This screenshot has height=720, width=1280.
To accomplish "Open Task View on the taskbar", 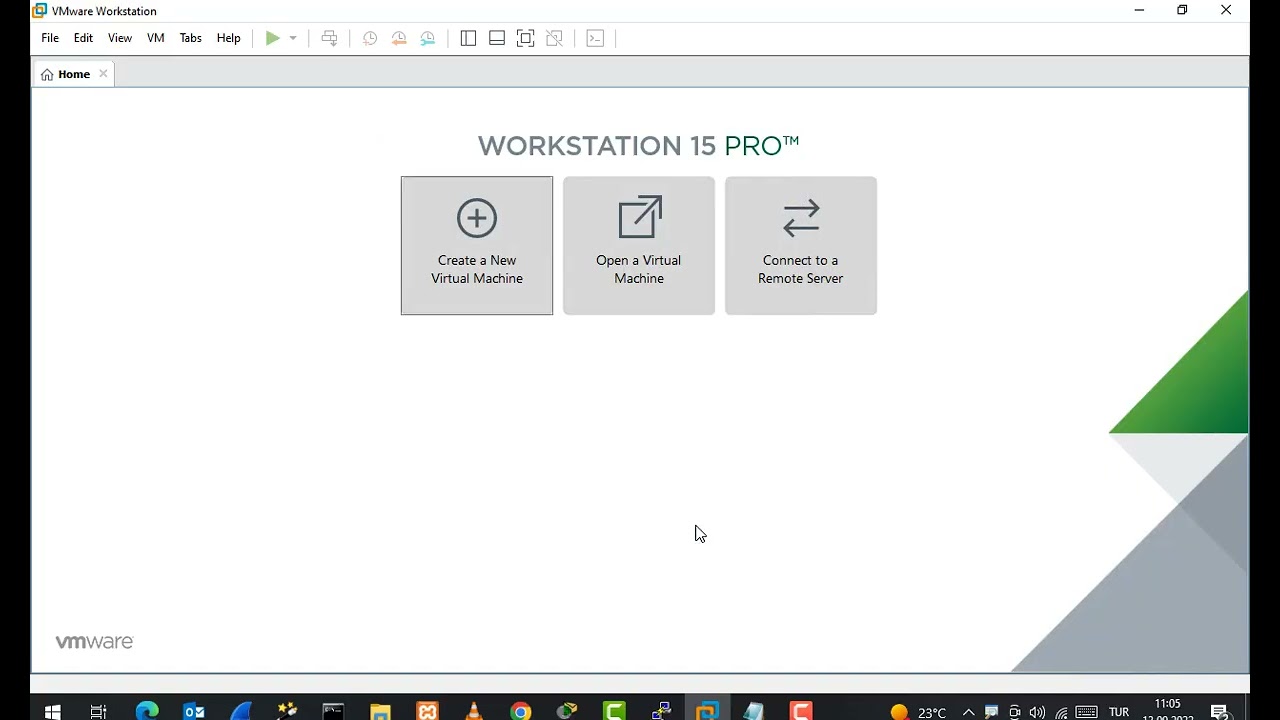I will (x=99, y=711).
